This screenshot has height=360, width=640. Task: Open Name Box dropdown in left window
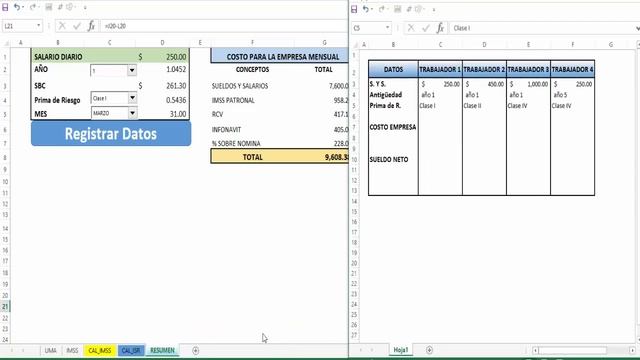coord(39,26)
